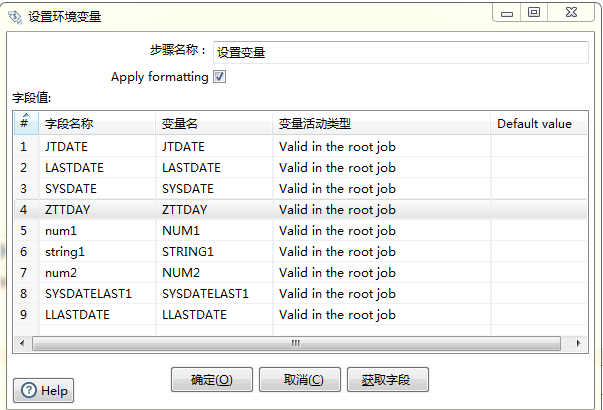Screen dimensions: 603x410
Task: Click the horizontal scrollbar thumb in the table
Action: point(295,343)
